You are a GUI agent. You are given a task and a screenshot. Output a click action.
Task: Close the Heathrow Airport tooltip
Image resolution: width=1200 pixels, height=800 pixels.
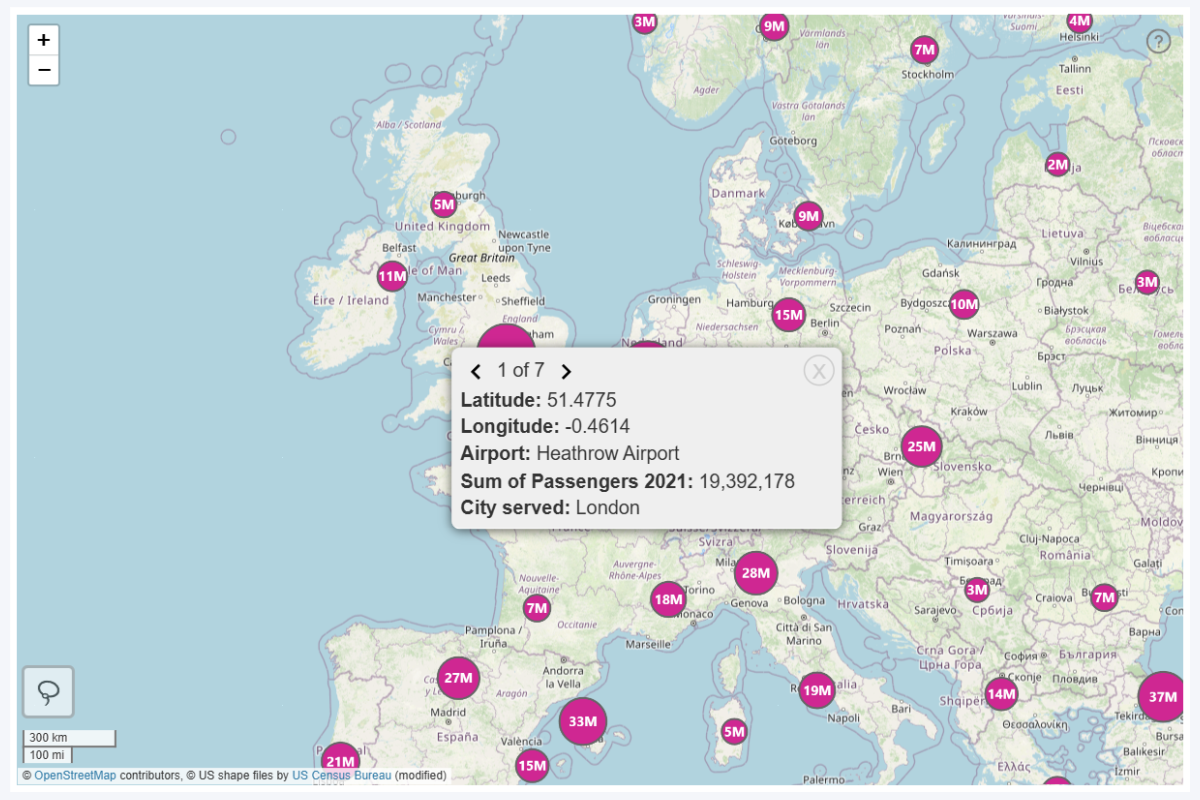pyautogui.click(x=819, y=370)
